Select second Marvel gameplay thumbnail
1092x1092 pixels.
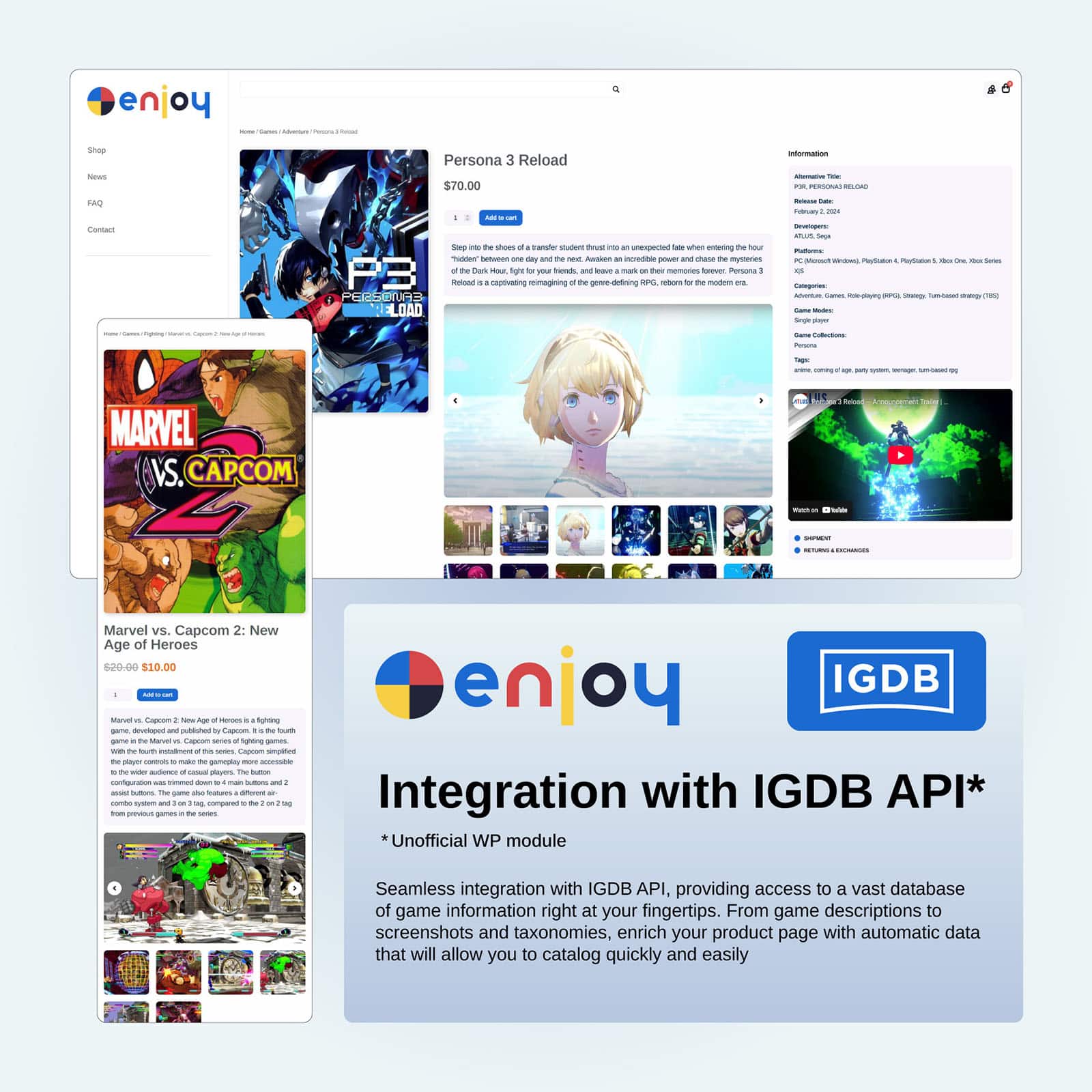[178, 972]
